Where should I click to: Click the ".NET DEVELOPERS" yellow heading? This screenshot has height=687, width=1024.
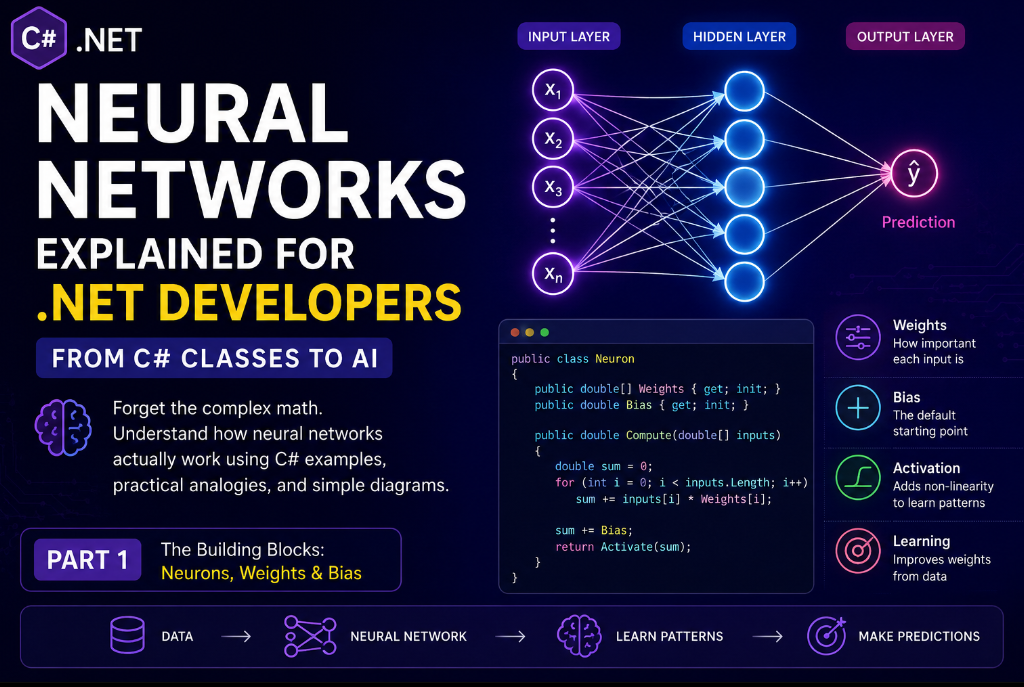click(x=249, y=302)
